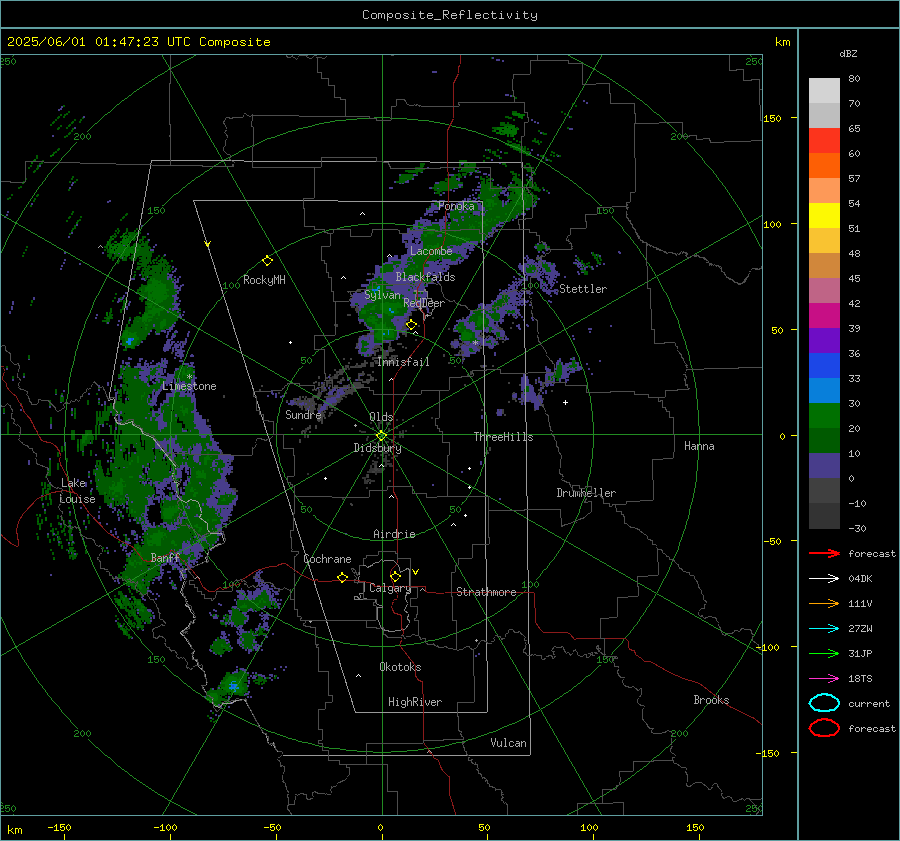This screenshot has width=900, height=841.
Task: Select the purple 39 dBZ legend color
Action: click(824, 340)
